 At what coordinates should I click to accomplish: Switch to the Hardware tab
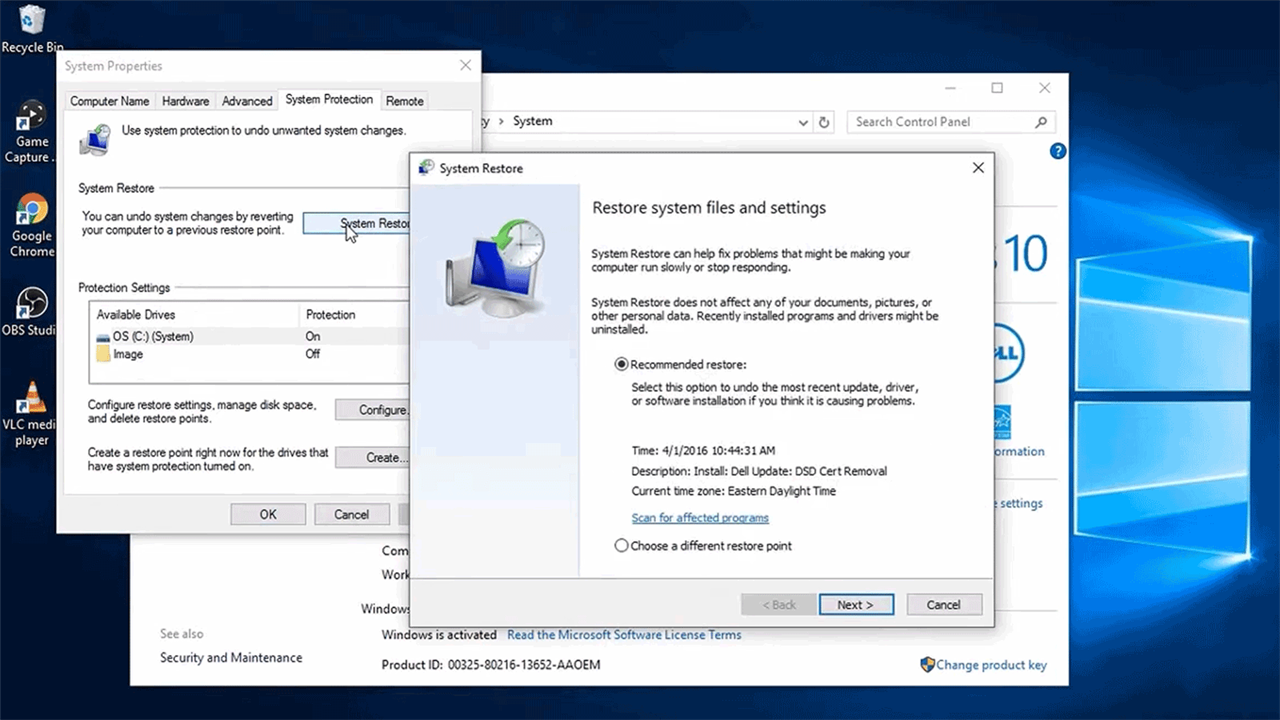click(x=186, y=101)
